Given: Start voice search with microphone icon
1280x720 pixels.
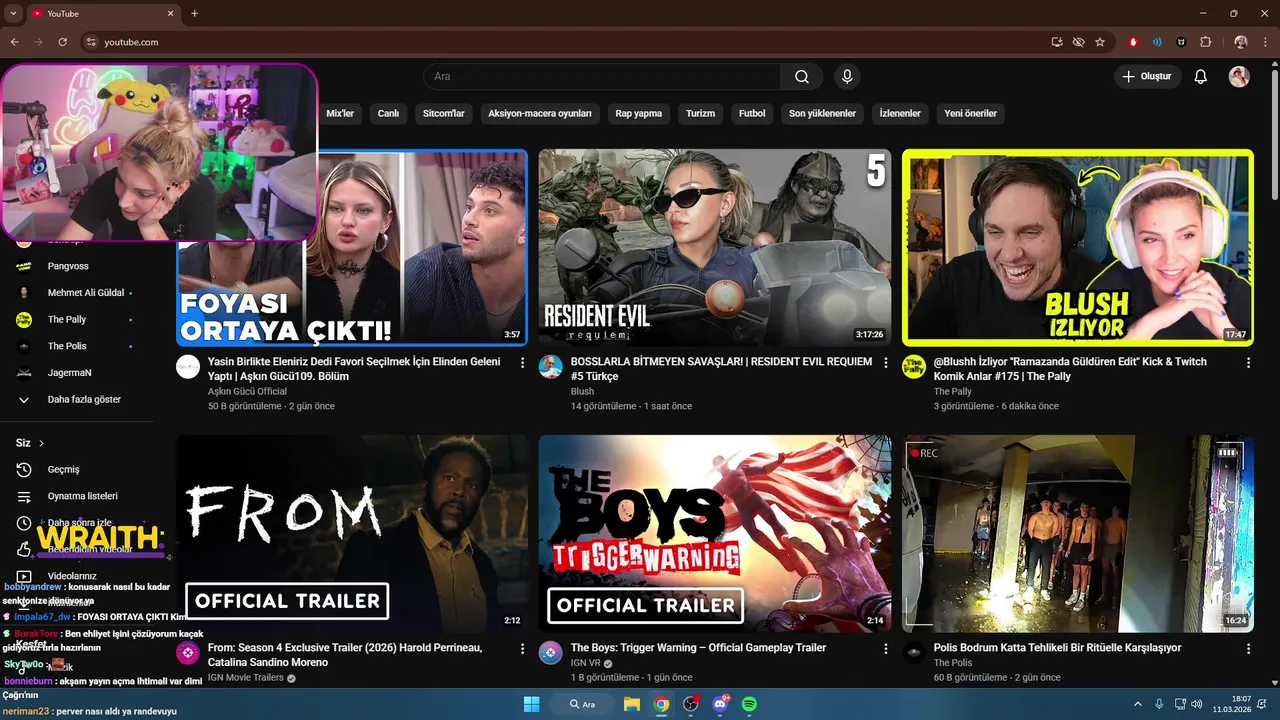Looking at the screenshot, I should click(x=847, y=77).
